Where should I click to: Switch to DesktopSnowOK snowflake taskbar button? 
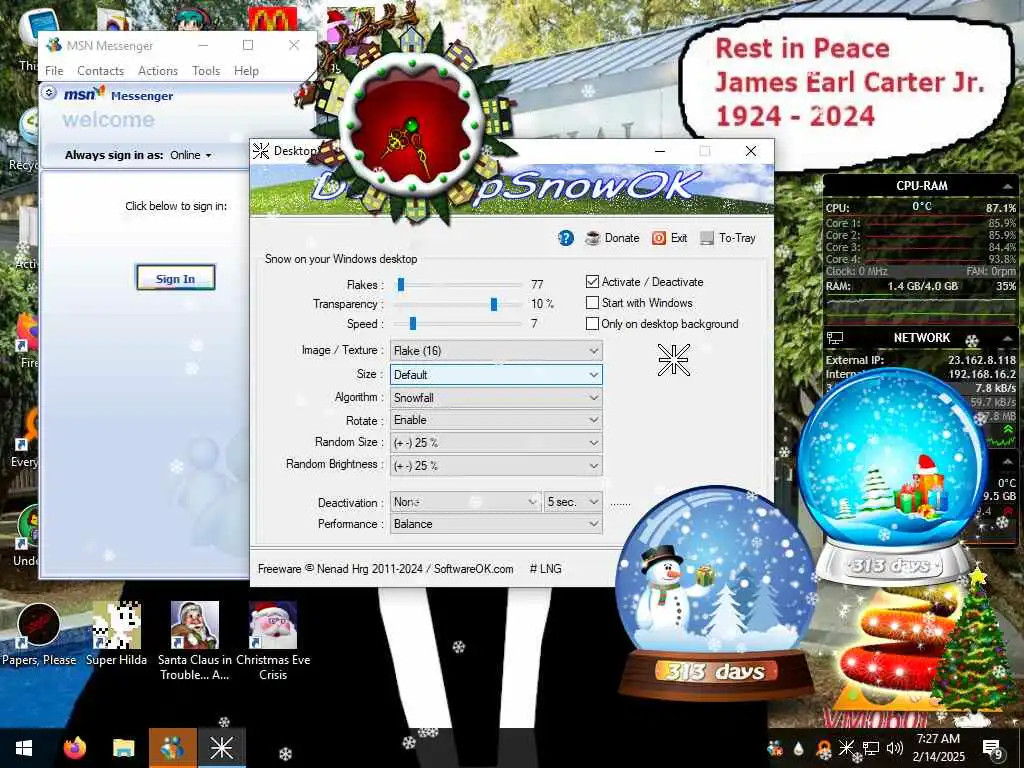click(x=221, y=748)
